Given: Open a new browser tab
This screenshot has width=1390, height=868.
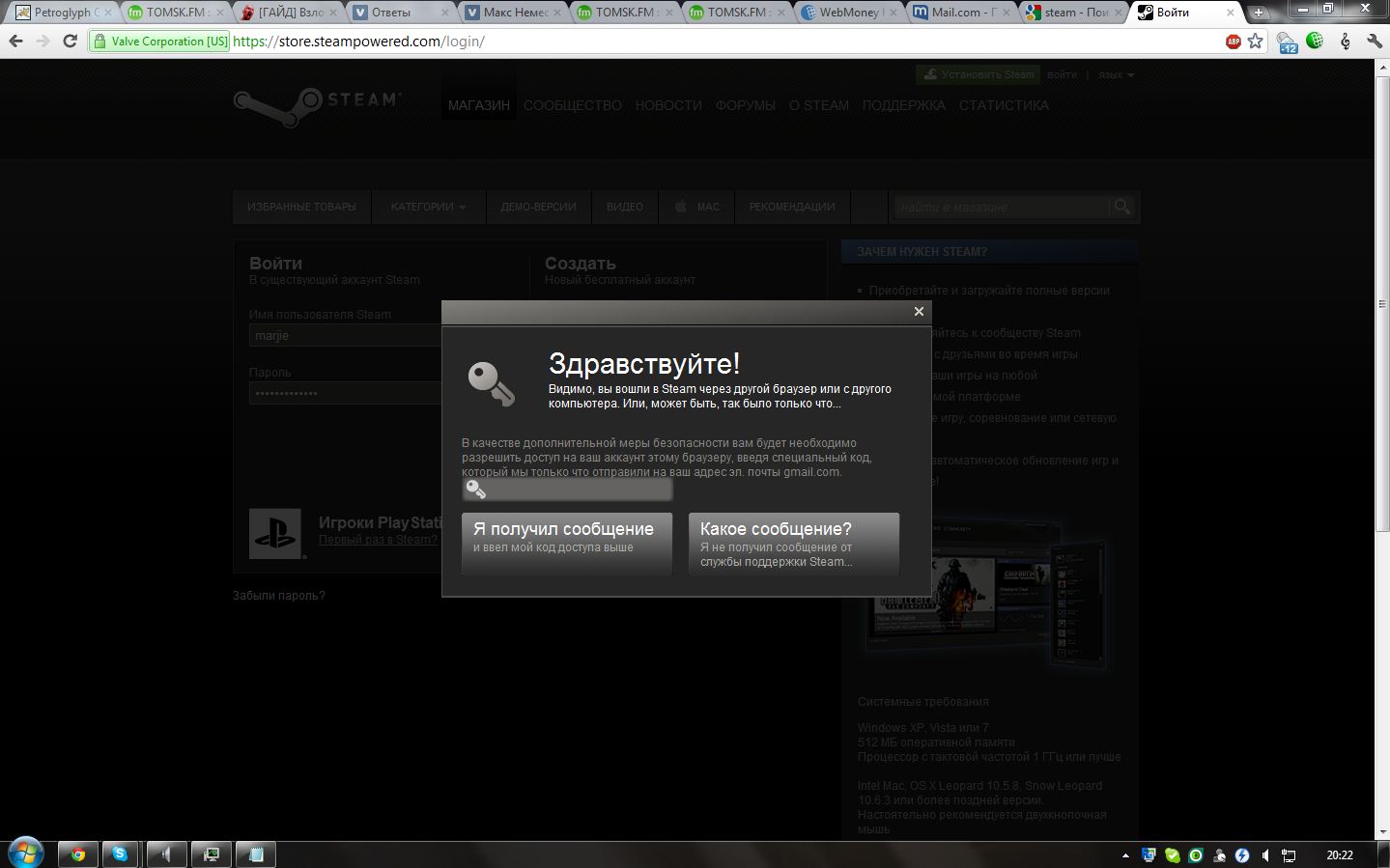Looking at the screenshot, I should coord(1259,13).
